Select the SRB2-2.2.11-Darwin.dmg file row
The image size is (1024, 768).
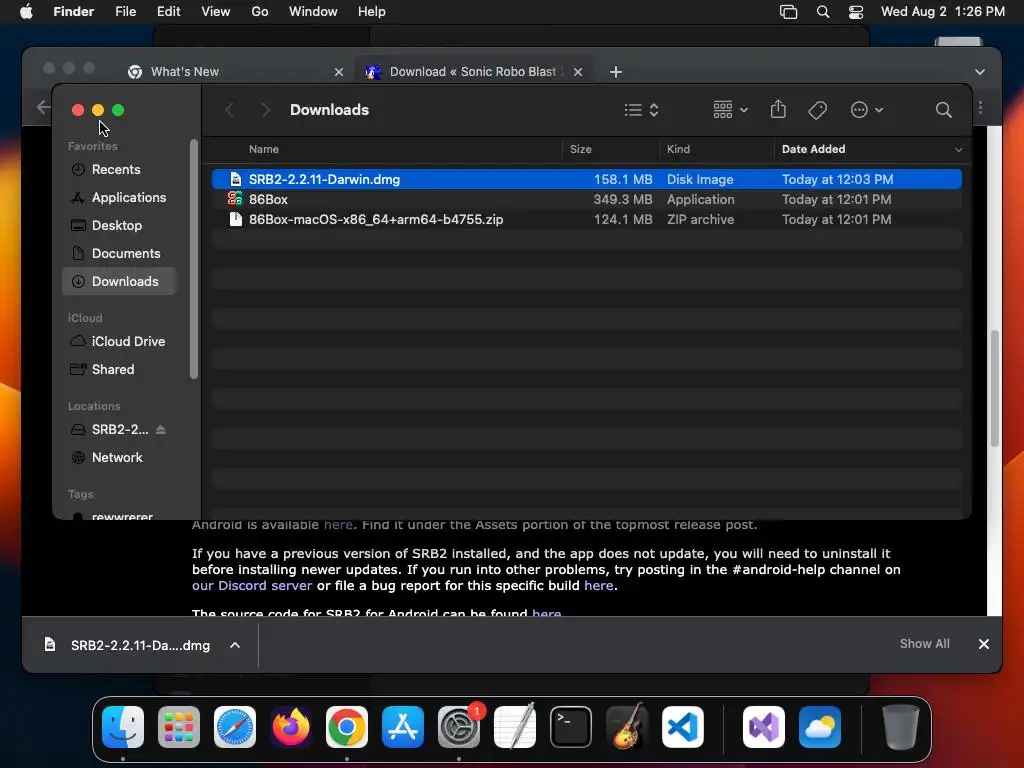point(586,179)
